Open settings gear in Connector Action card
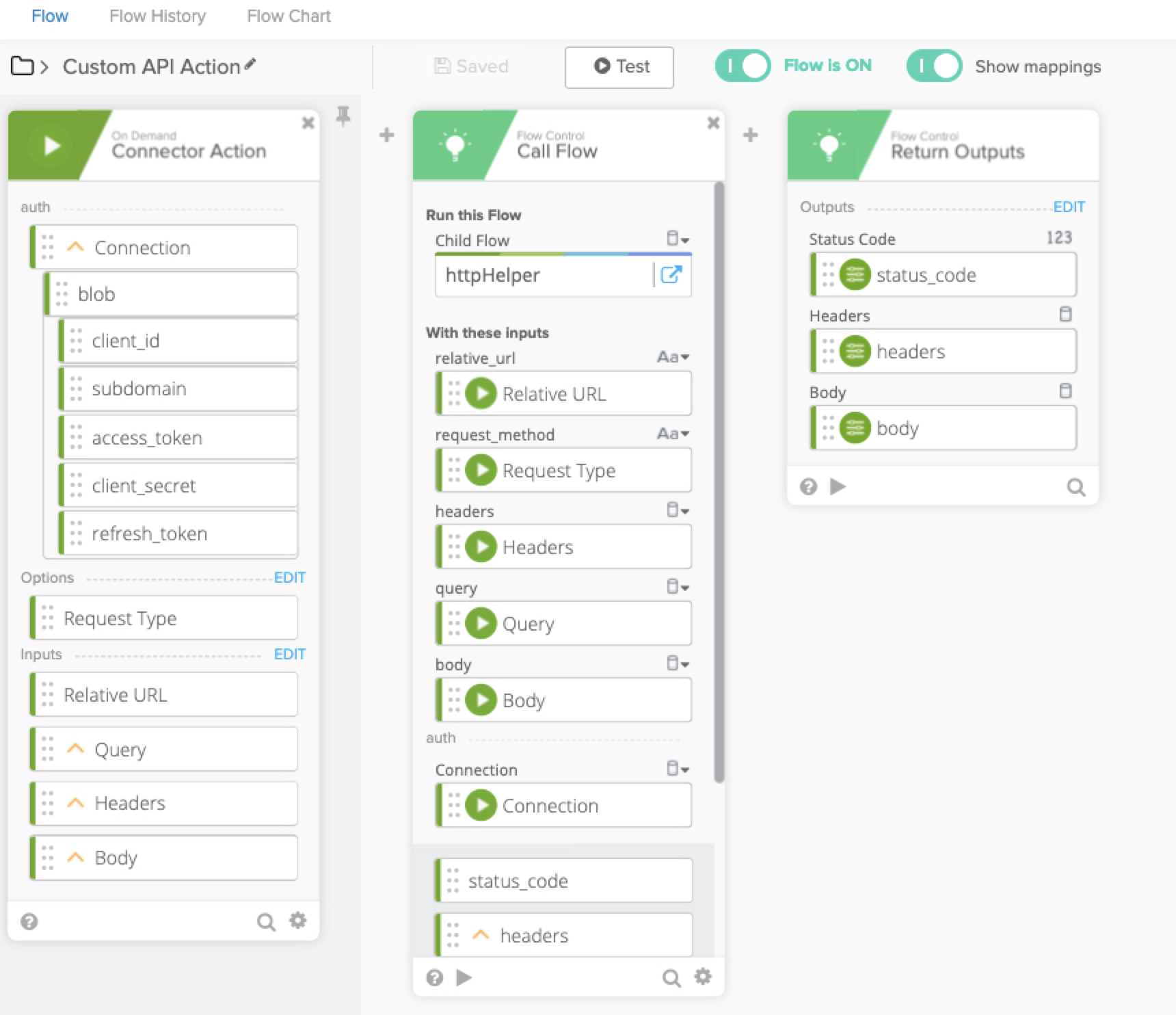The height and width of the screenshot is (1015, 1176). point(297,921)
